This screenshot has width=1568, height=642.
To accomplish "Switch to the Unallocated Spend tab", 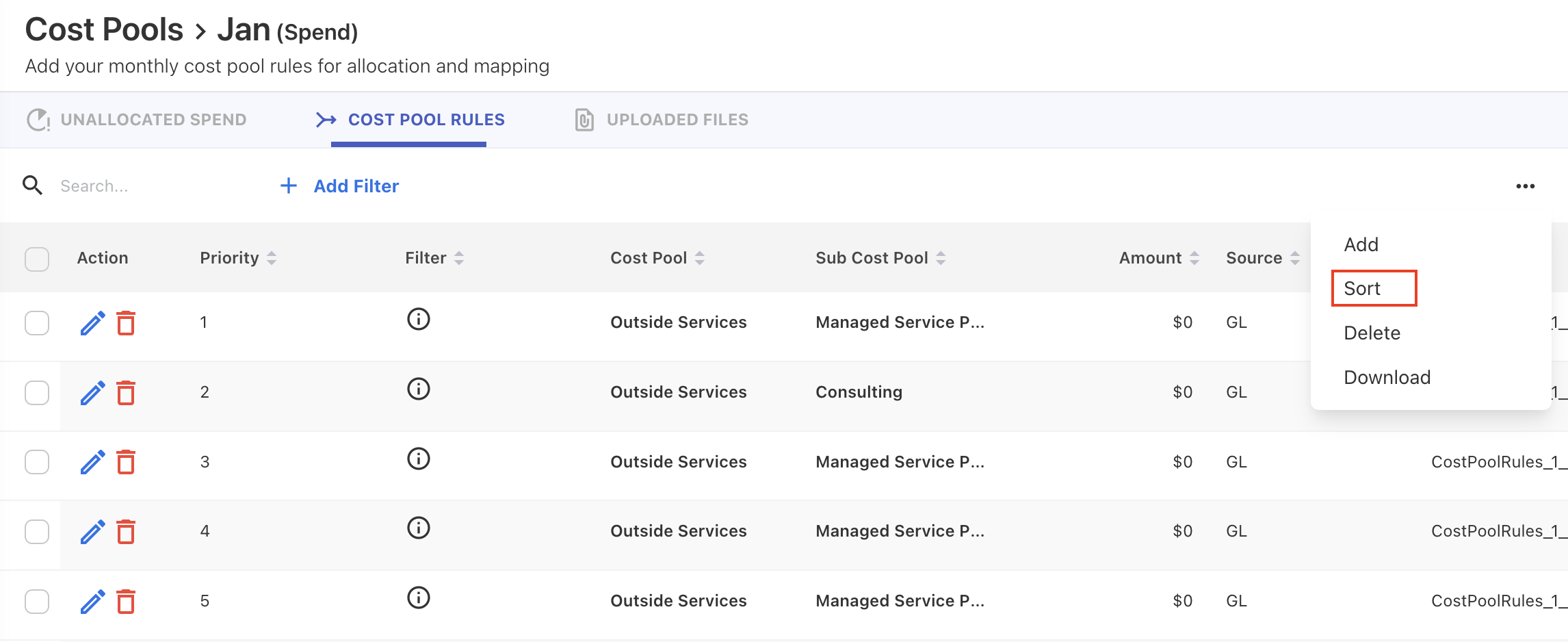I will click(137, 120).
